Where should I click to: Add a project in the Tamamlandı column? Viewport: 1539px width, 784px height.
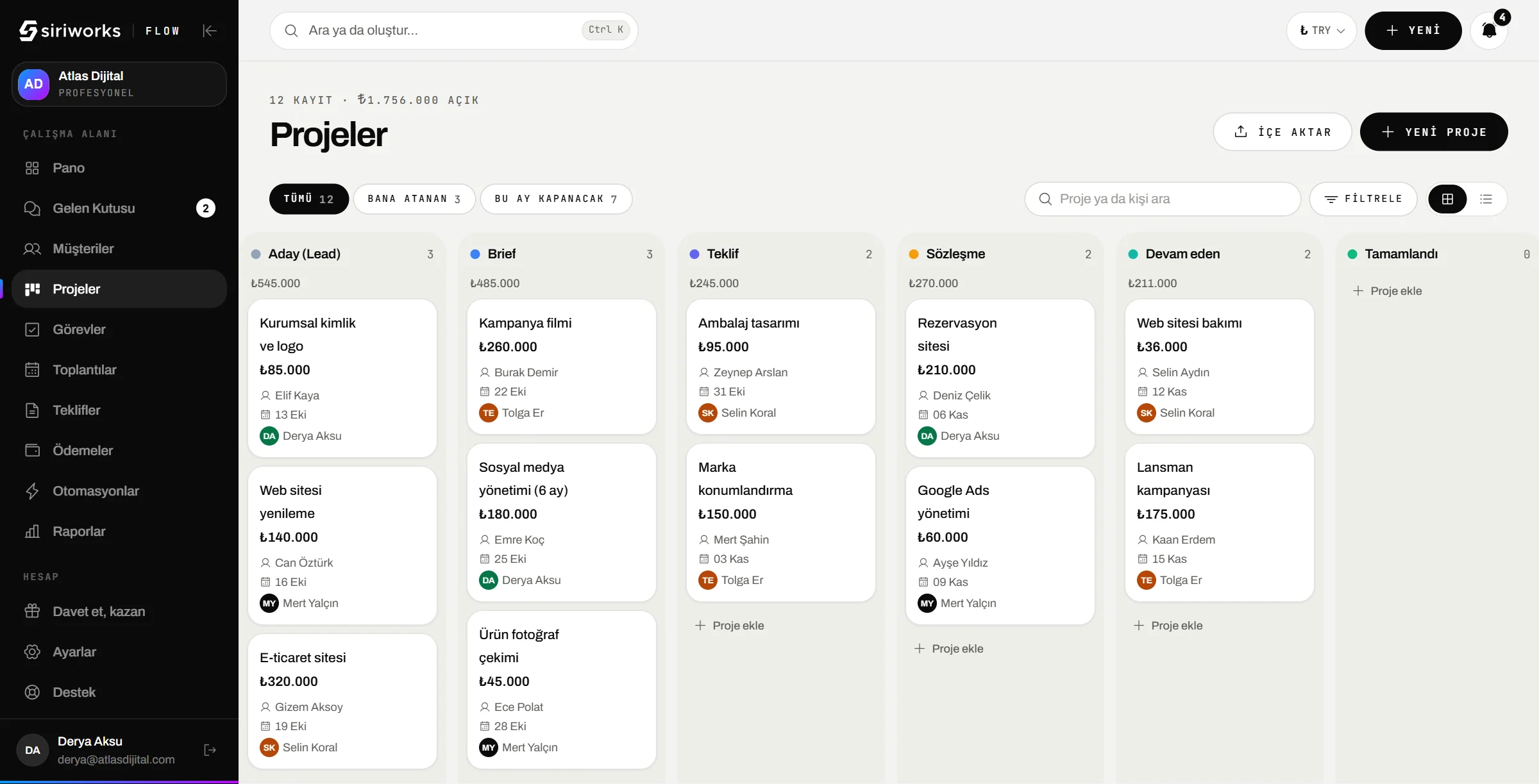(x=1388, y=291)
